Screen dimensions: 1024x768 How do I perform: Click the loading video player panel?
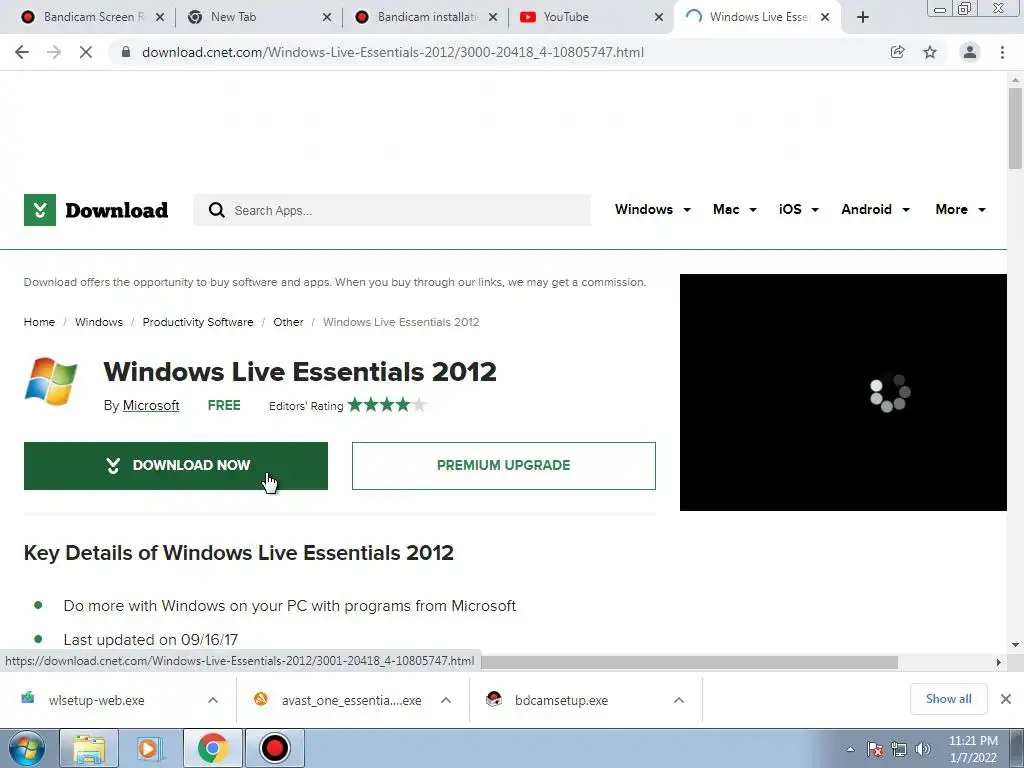[843, 392]
